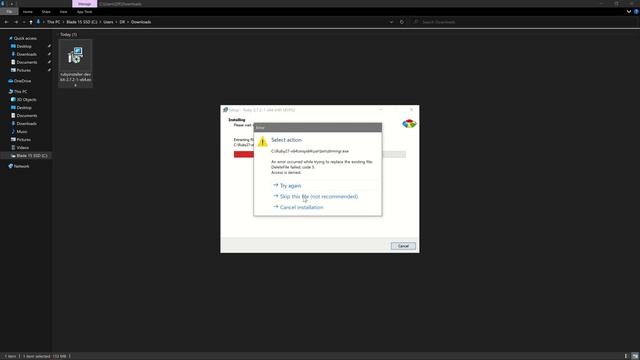Image resolution: width=640 pixels, height=360 pixels.
Task: Go forward using the Forward arrow
Action: point(16,22)
